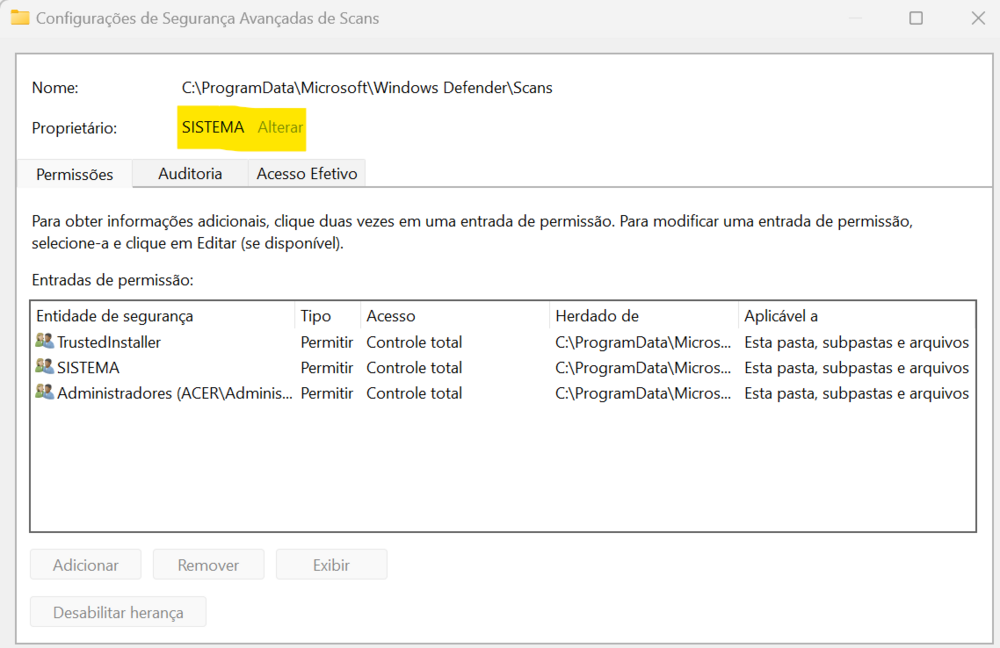Open the Acesso Efetivo tab
The width and height of the screenshot is (1000, 648).
[306, 174]
